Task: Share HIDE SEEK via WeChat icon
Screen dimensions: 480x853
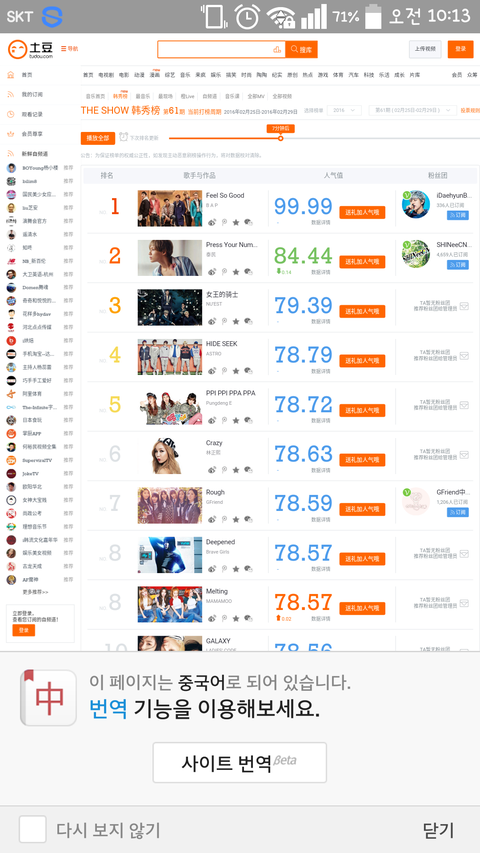Action: click(x=249, y=370)
